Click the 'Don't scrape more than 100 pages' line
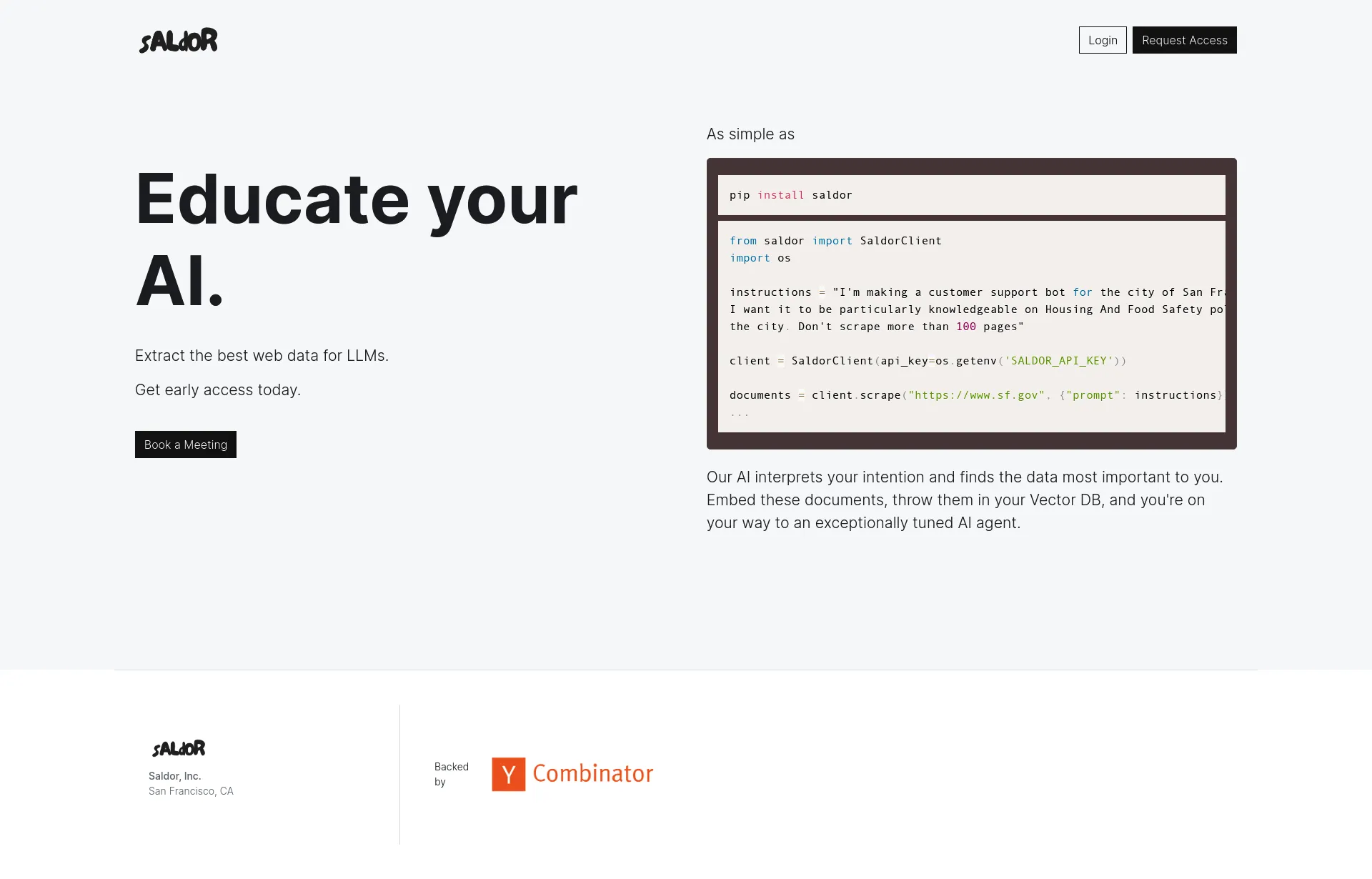Image resolution: width=1372 pixels, height=879 pixels. [877, 327]
